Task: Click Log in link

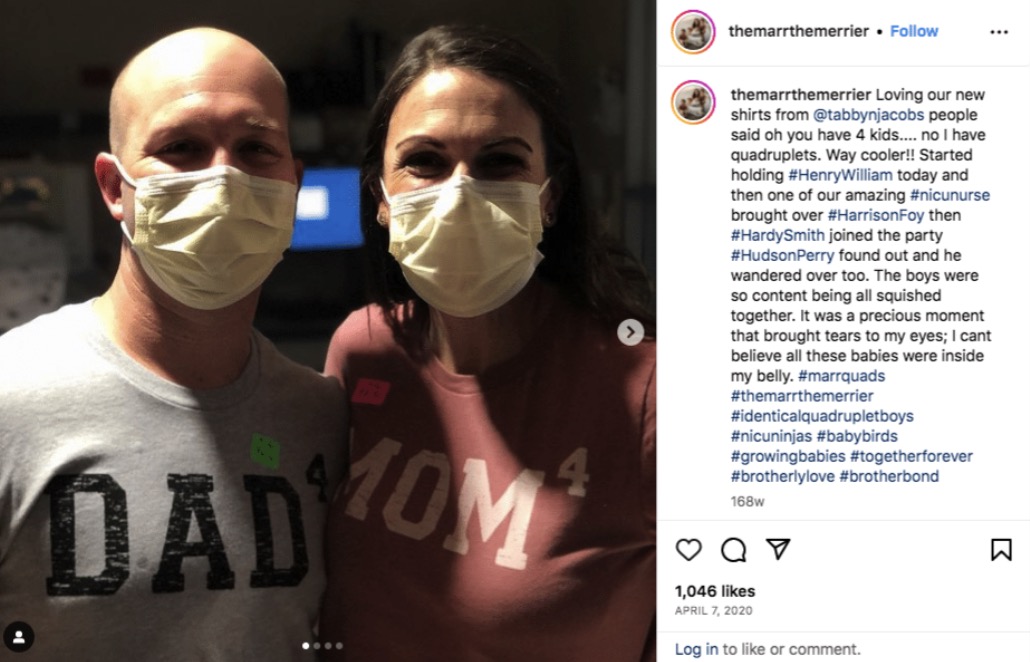Action: [x=696, y=649]
